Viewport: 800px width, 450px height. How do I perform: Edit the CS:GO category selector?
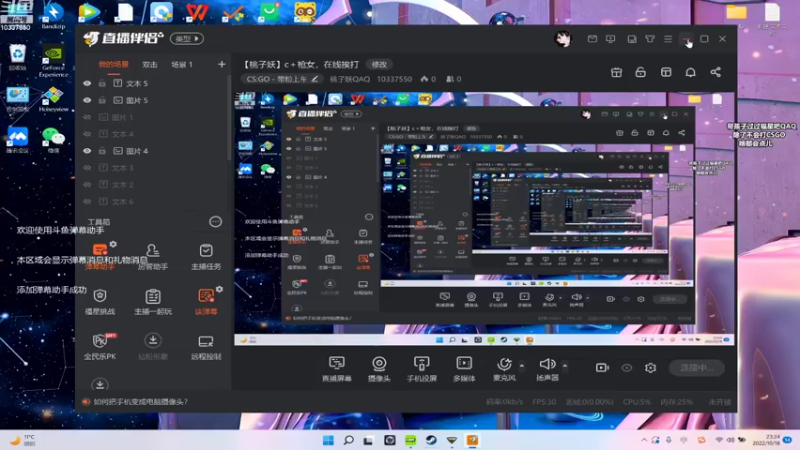[x=282, y=79]
